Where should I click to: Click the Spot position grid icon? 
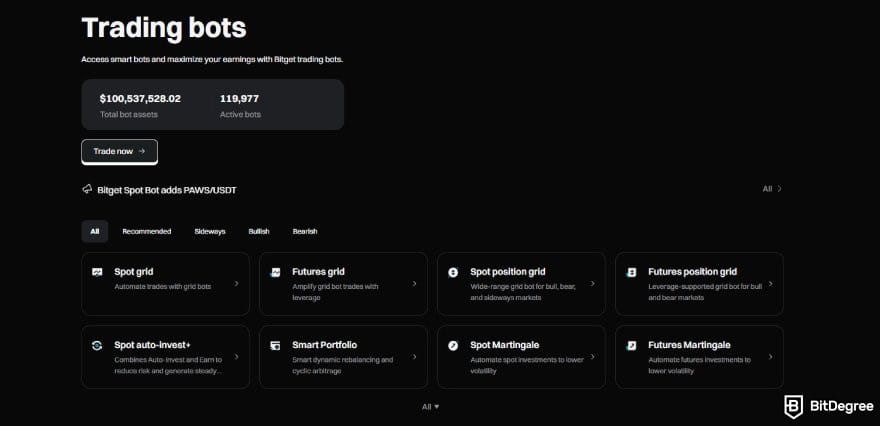point(453,272)
